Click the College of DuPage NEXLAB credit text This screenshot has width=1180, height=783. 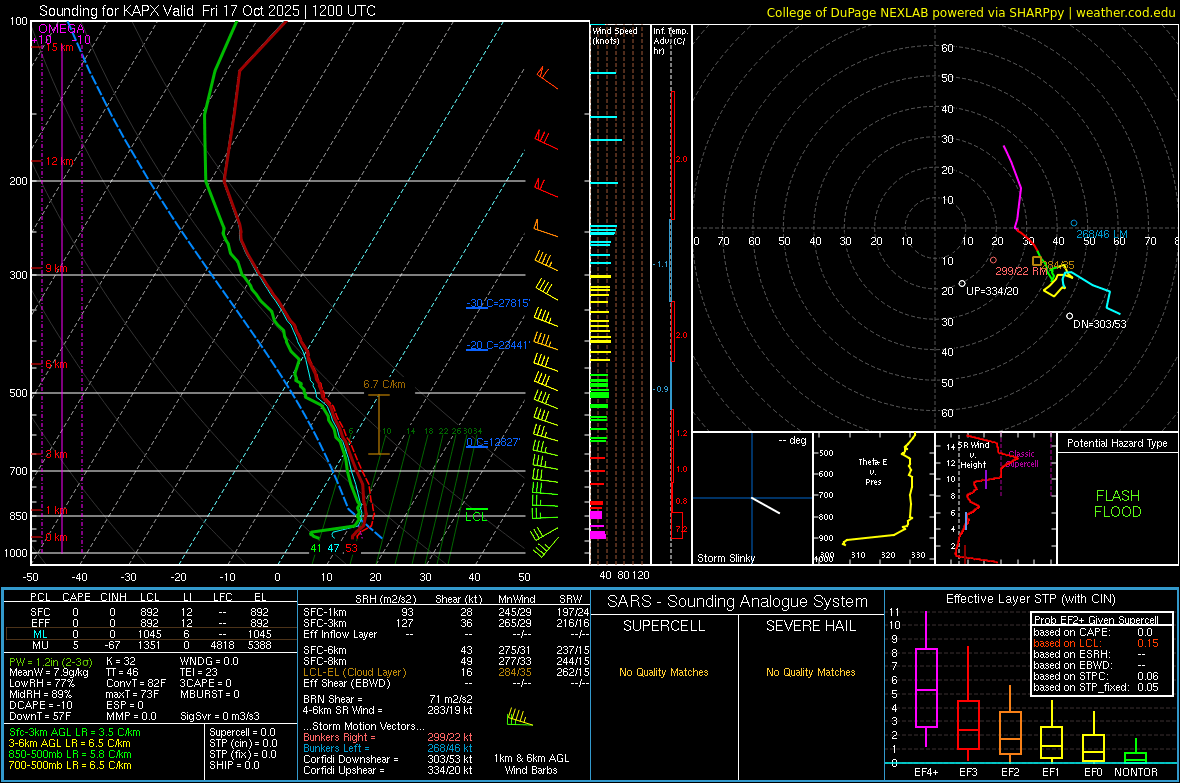pyautogui.click(x=970, y=12)
